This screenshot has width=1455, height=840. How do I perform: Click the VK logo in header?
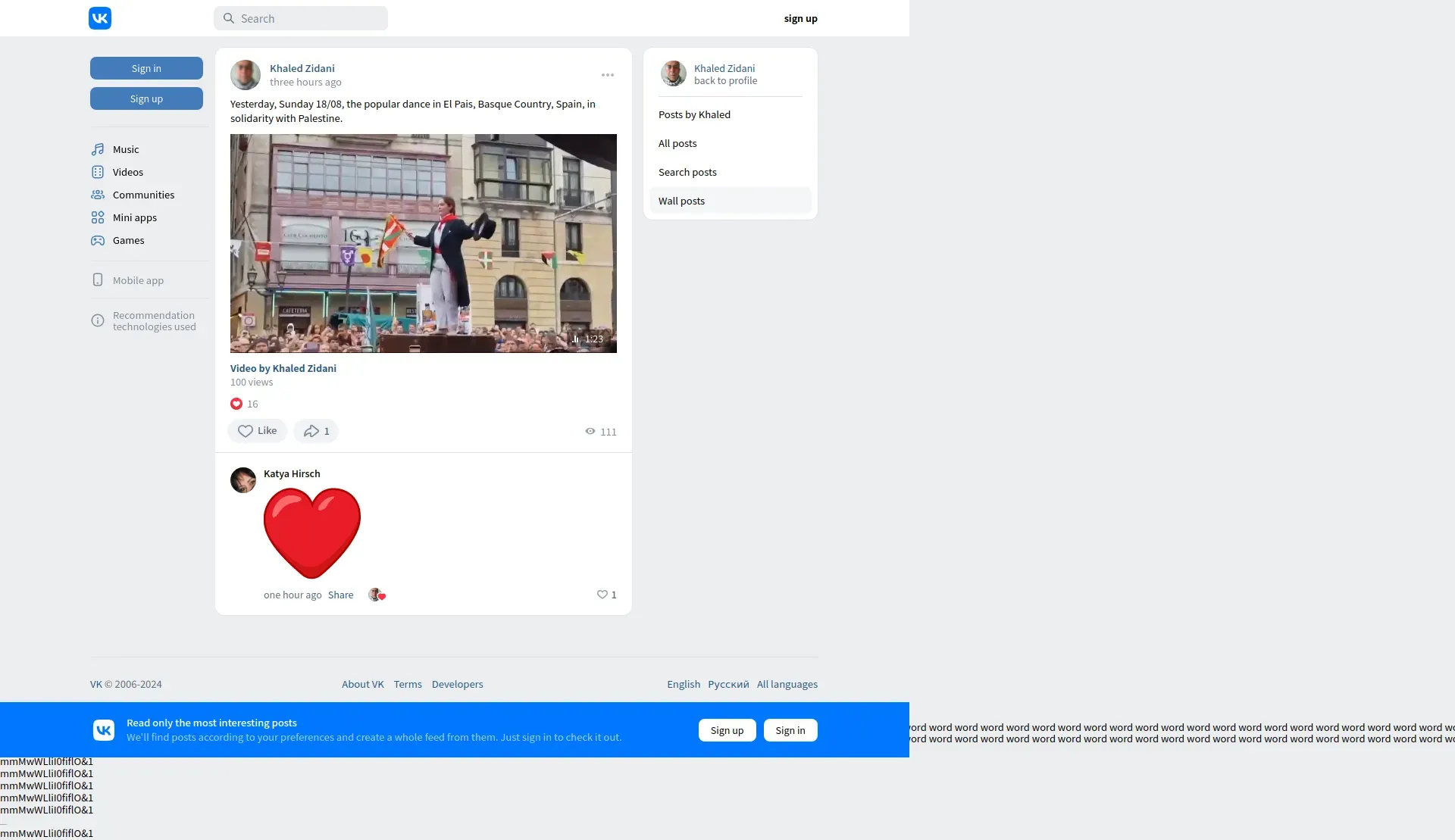click(x=100, y=18)
